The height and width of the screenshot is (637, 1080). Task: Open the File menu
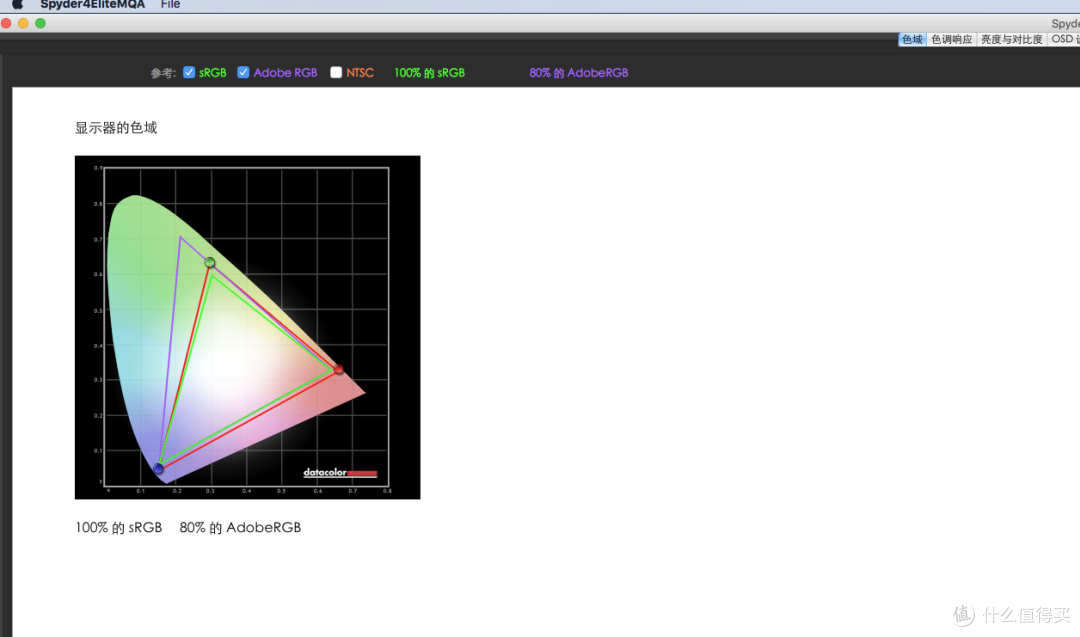[x=170, y=4]
